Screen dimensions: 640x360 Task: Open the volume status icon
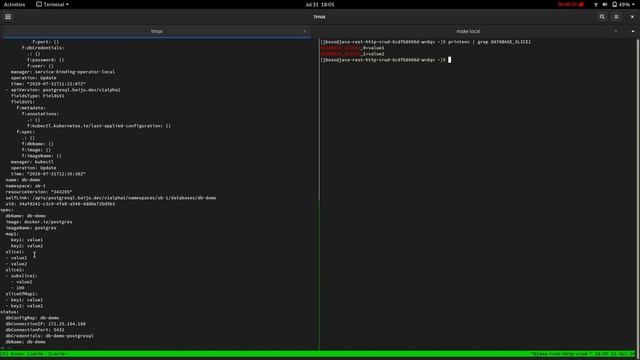pyautogui.click(x=605, y=4)
